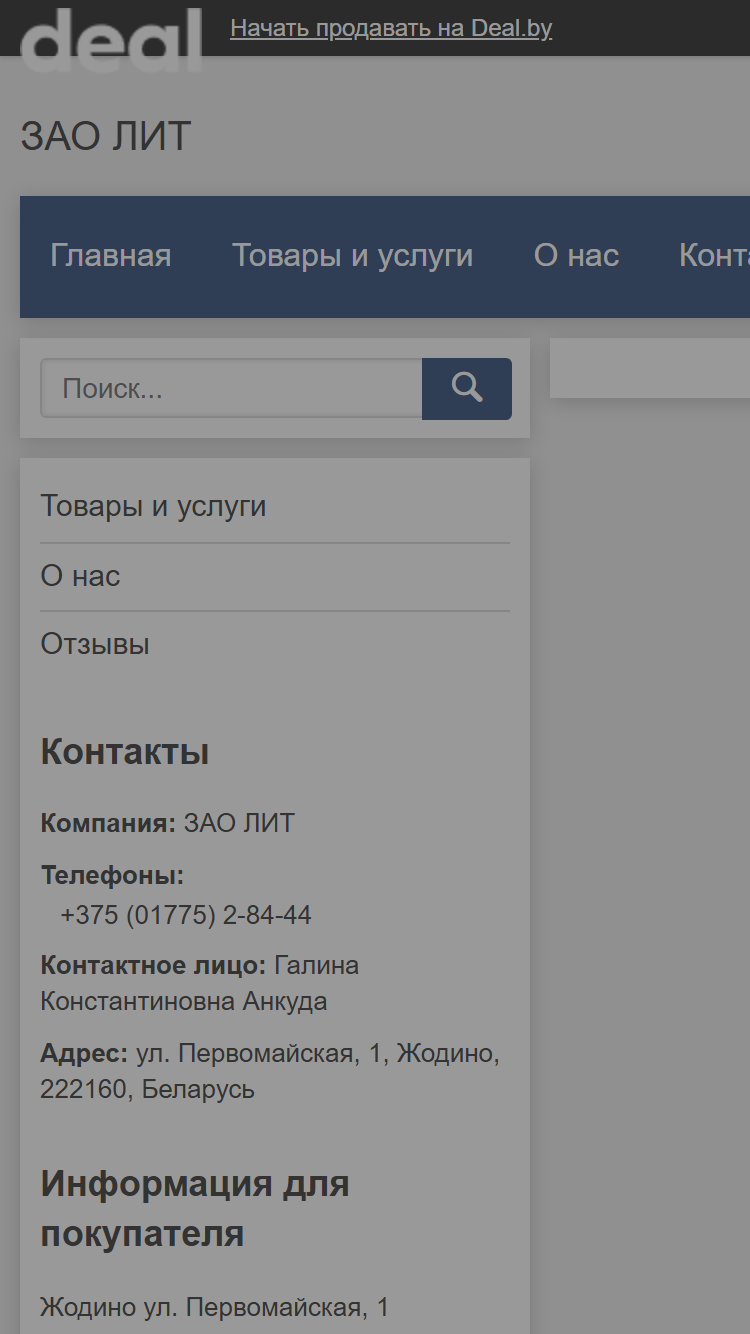The image size is (750, 1334).
Task: Open Отзывы in sidebar list
Action: 95,644
